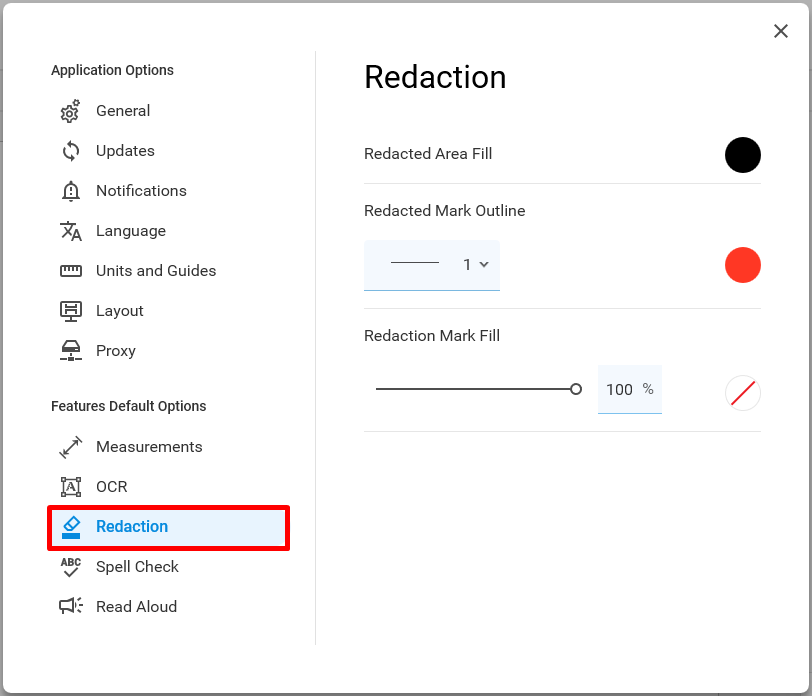Click the Layout monitor icon
The image size is (812, 696).
(x=70, y=311)
